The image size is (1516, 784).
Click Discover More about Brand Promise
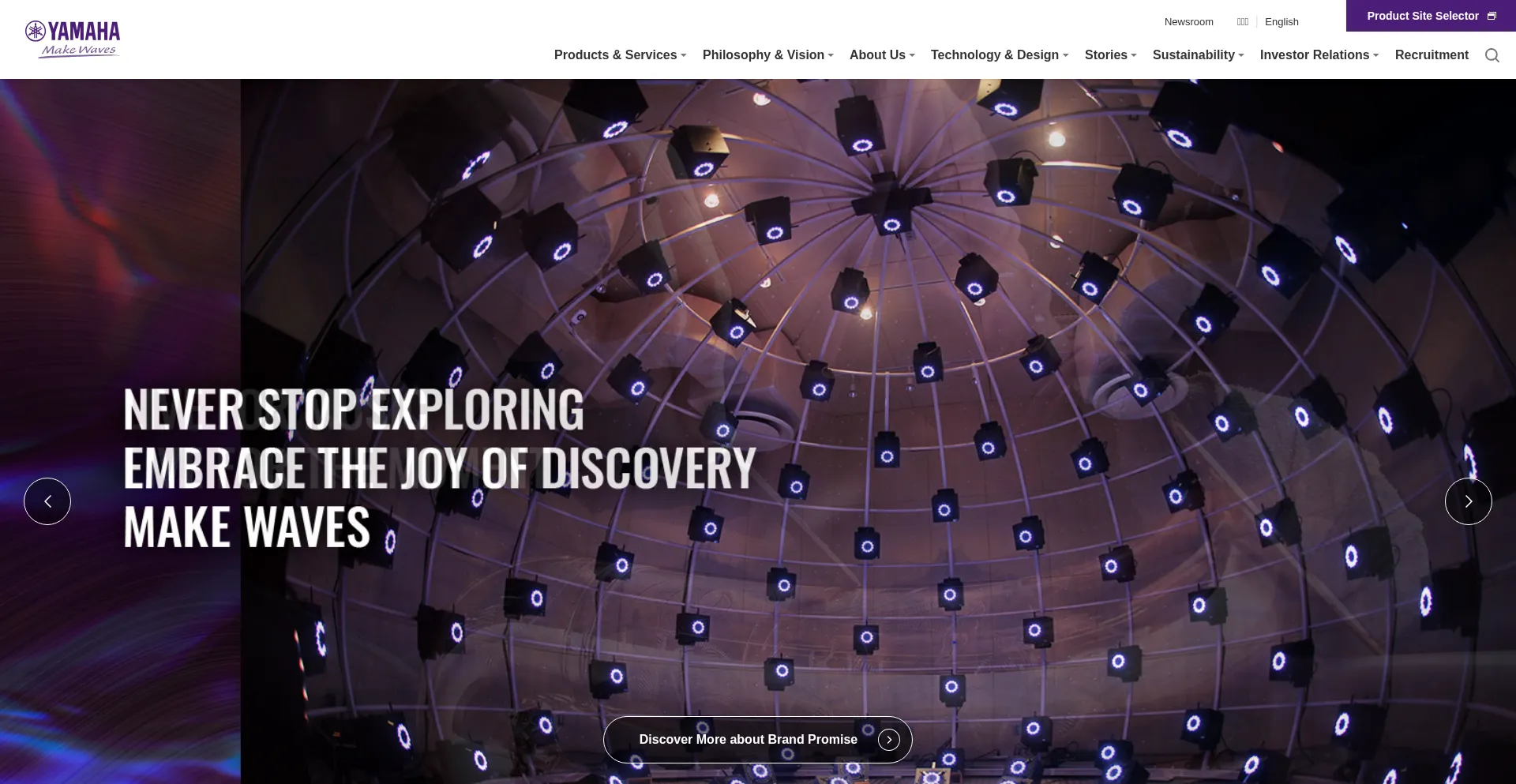point(748,740)
